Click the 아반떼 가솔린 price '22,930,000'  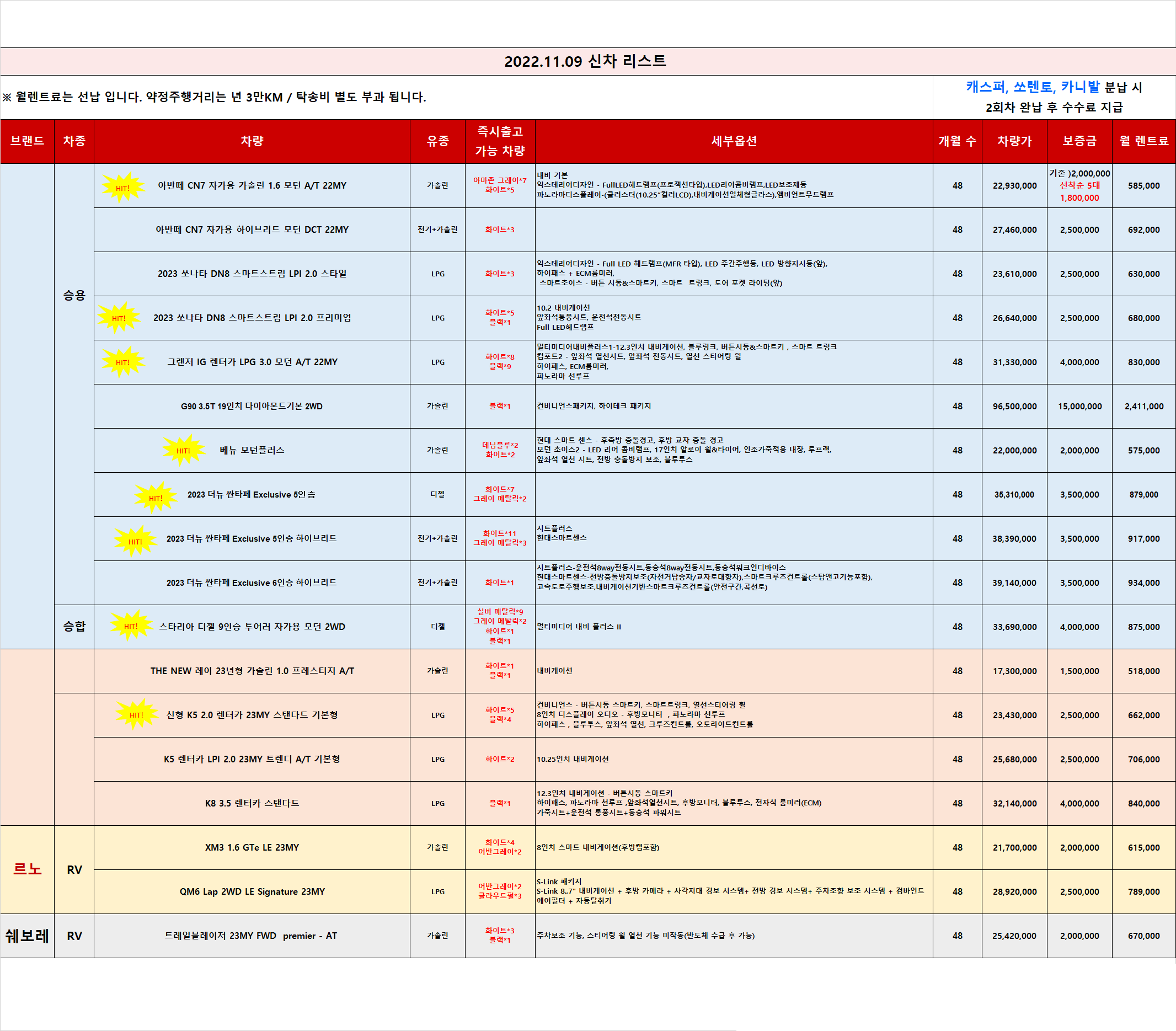pos(1015,186)
